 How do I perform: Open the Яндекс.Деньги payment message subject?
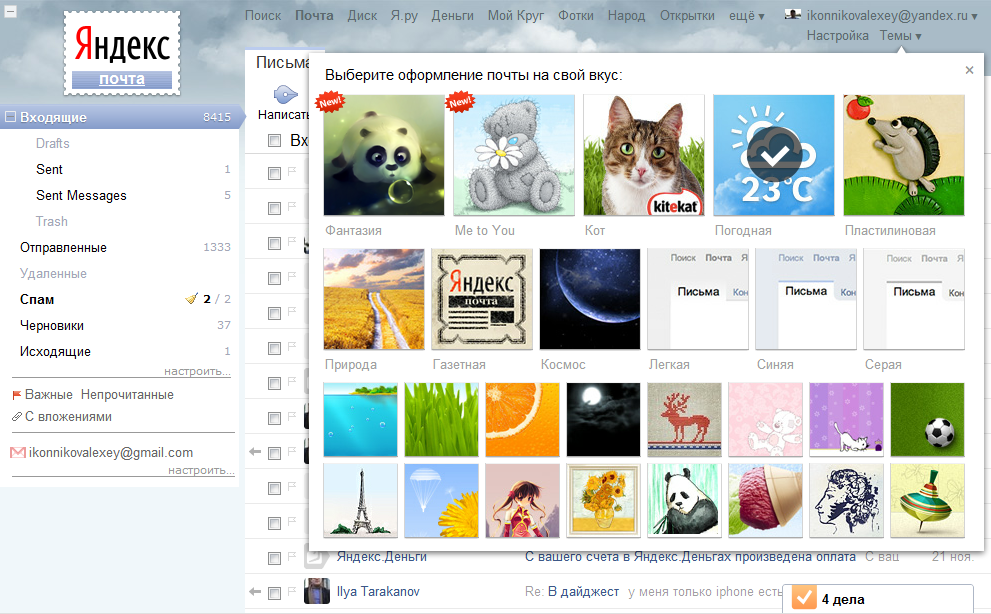tap(690, 556)
